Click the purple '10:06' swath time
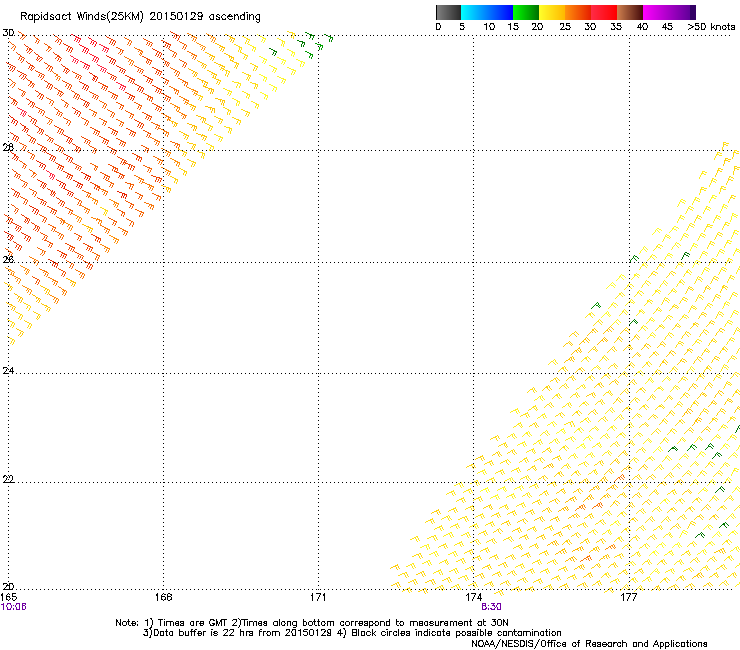The width and height of the screenshot is (740, 650). click(x=14, y=607)
